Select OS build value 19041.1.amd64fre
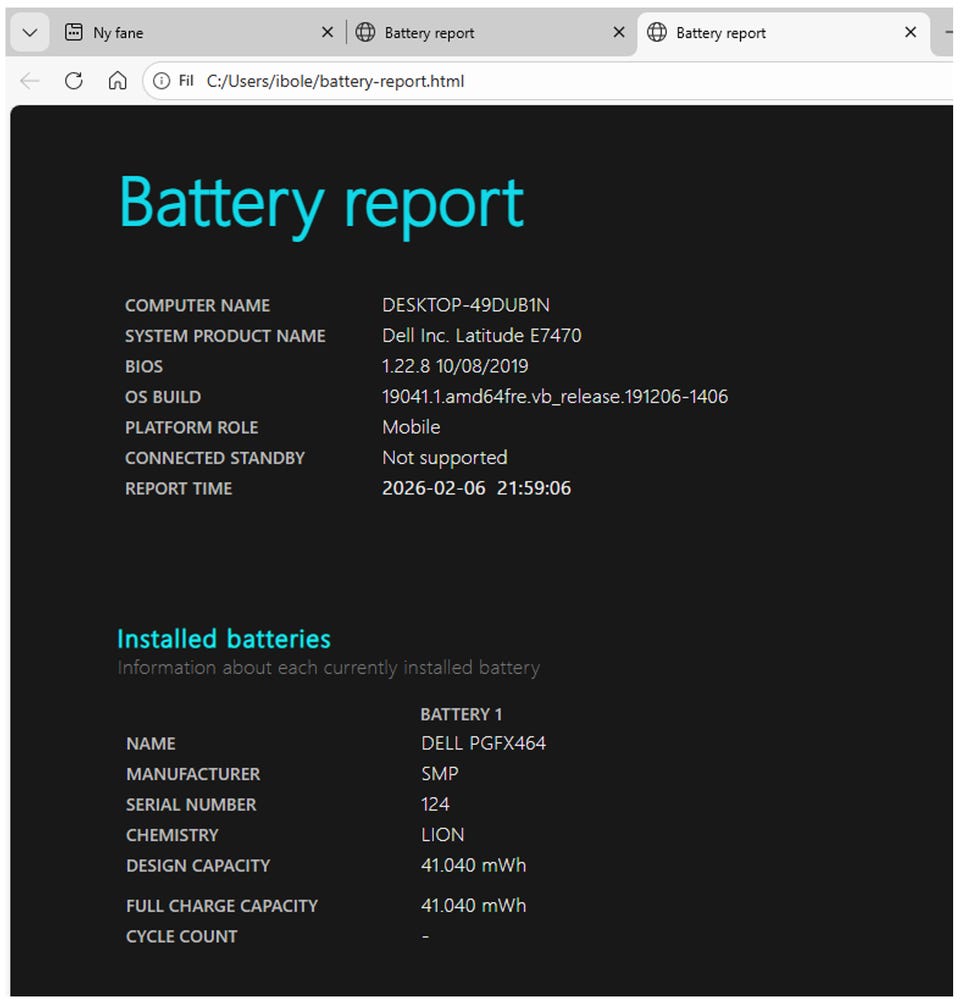960x1004 pixels. [x=555, y=397]
